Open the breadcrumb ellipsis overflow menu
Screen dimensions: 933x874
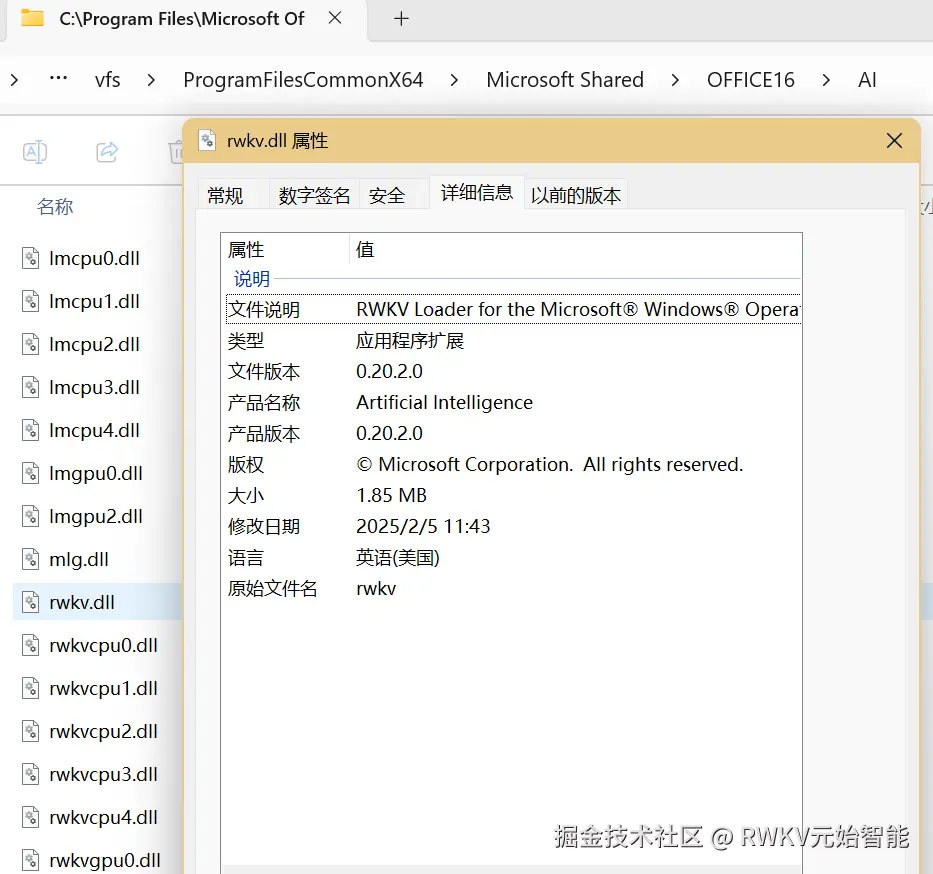tap(57, 79)
